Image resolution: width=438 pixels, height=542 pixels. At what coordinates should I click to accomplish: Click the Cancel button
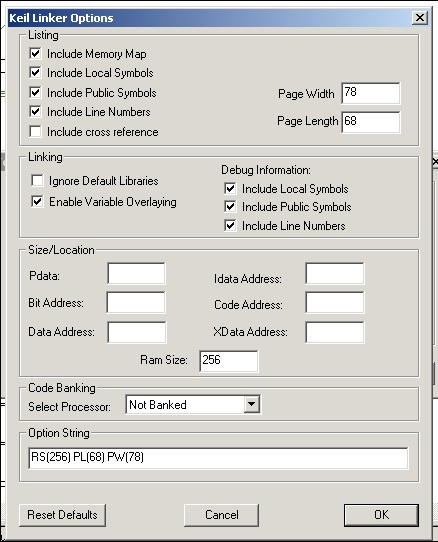coord(222,515)
